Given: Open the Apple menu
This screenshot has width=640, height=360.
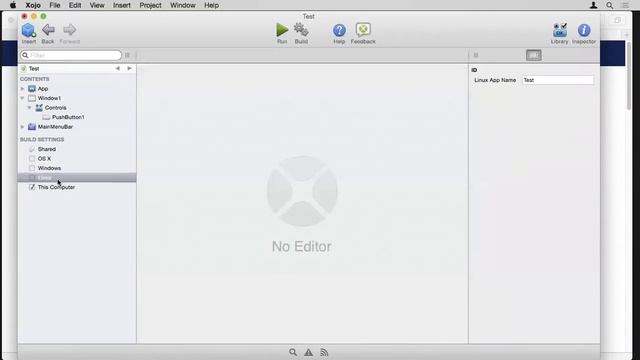Looking at the screenshot, I should pos(13,5).
